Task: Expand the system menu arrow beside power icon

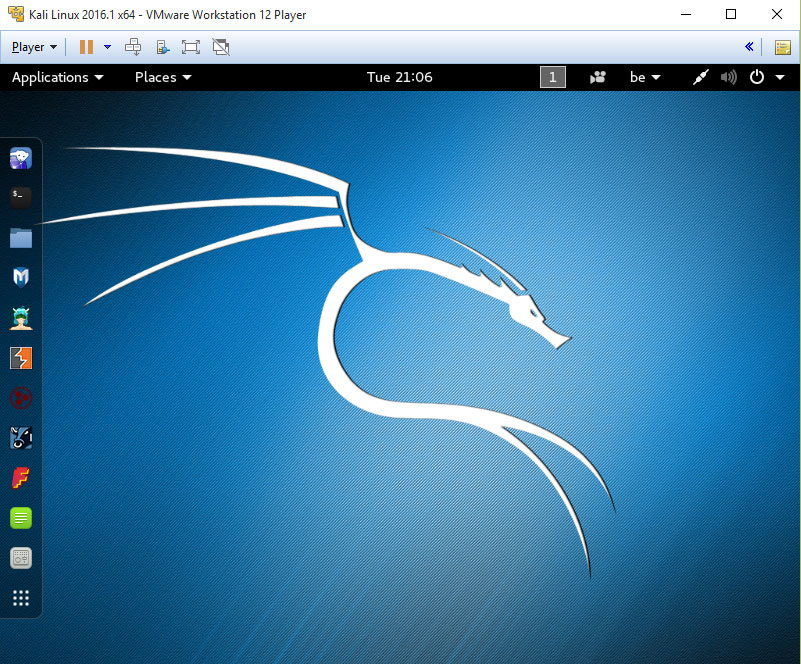Action: pos(780,77)
